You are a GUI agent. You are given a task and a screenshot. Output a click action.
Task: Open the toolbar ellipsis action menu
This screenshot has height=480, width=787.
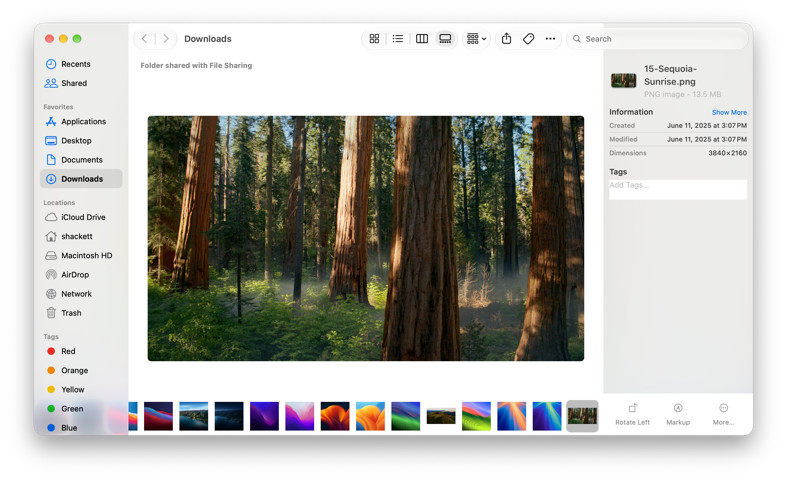coord(550,39)
